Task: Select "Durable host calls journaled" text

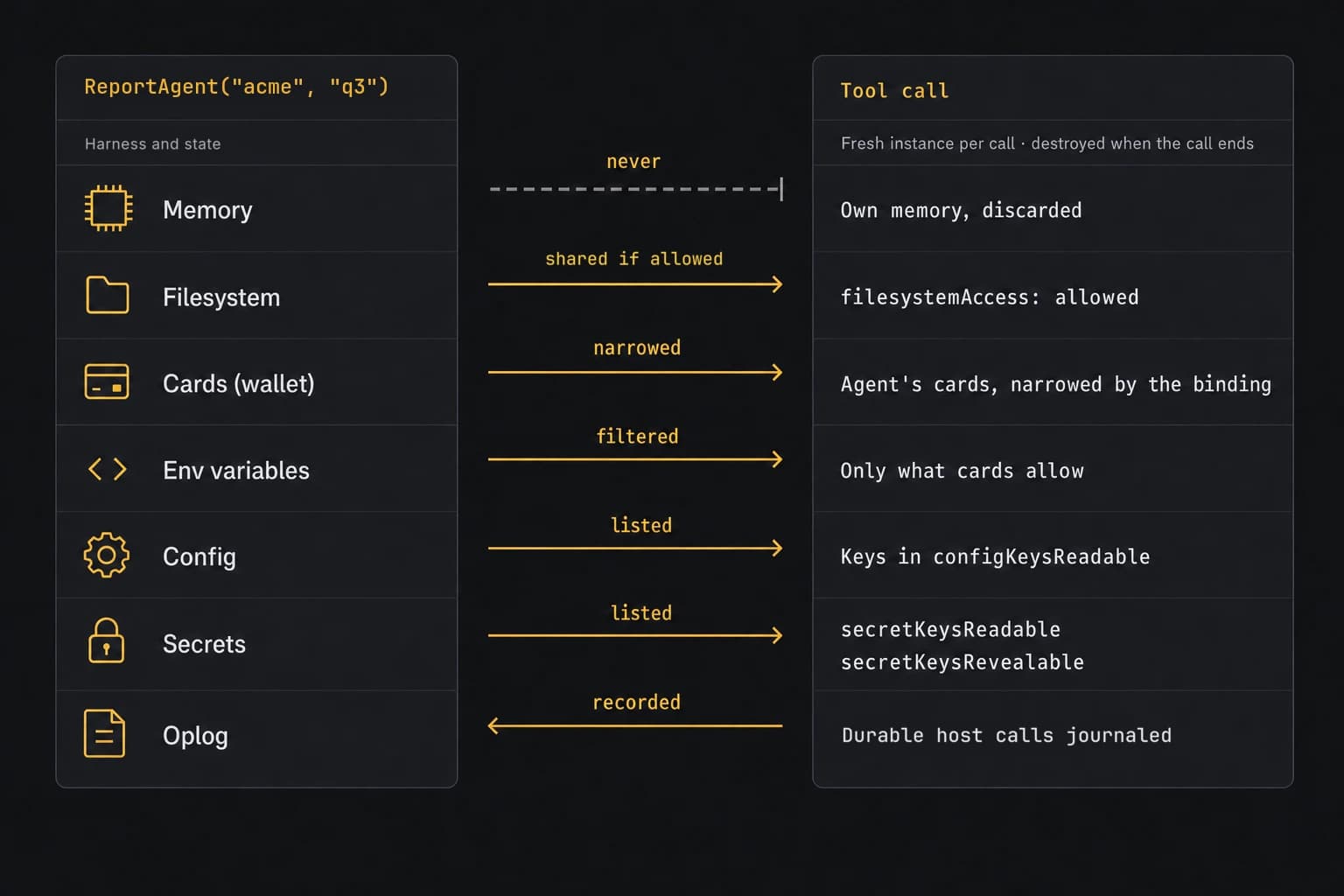Action: pyautogui.click(x=1006, y=735)
